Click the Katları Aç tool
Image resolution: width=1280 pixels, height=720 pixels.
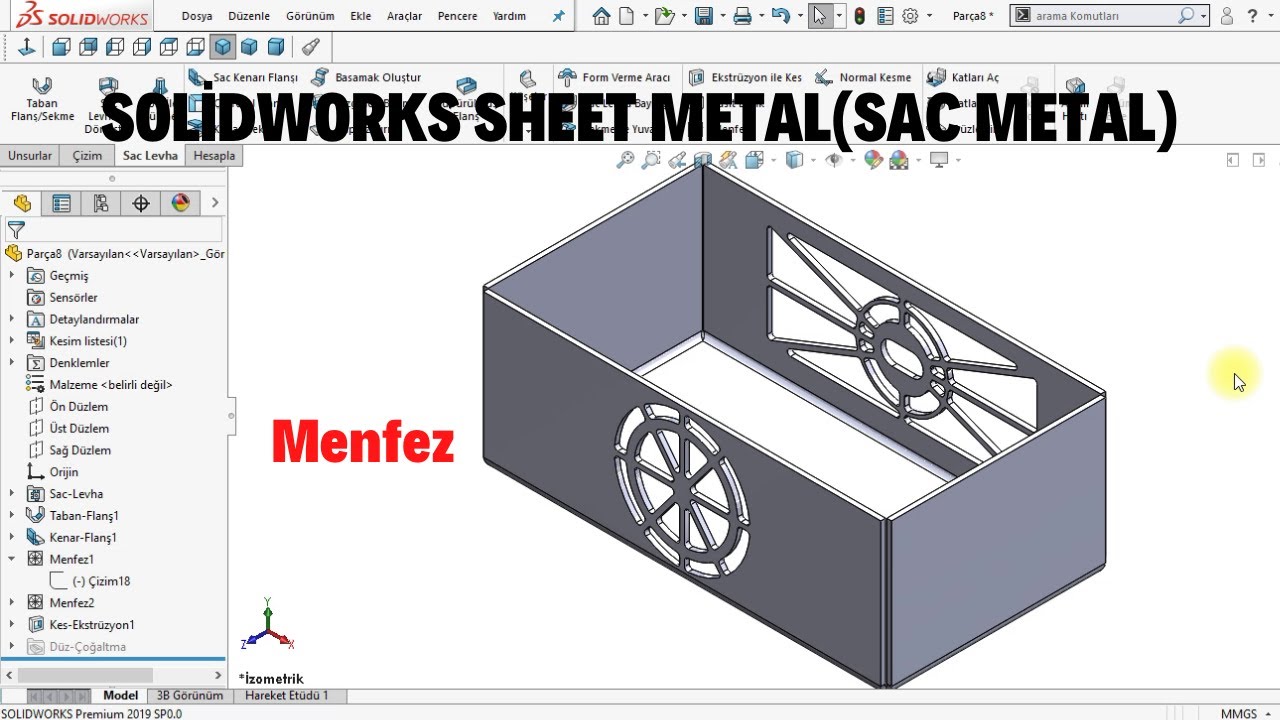click(x=963, y=77)
